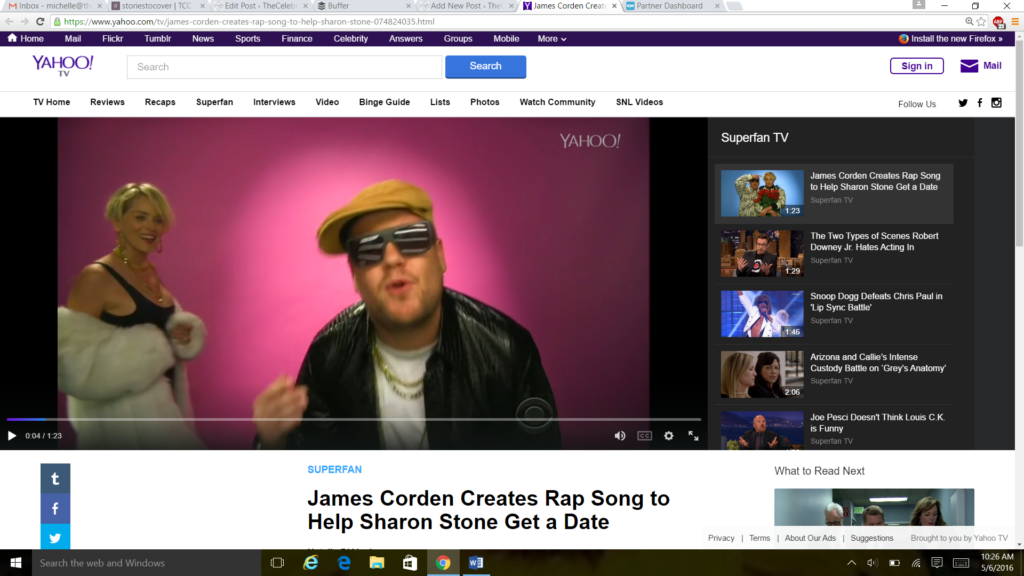1024x576 pixels.
Task: Open the Binge Guide menu item
Action: click(x=384, y=102)
